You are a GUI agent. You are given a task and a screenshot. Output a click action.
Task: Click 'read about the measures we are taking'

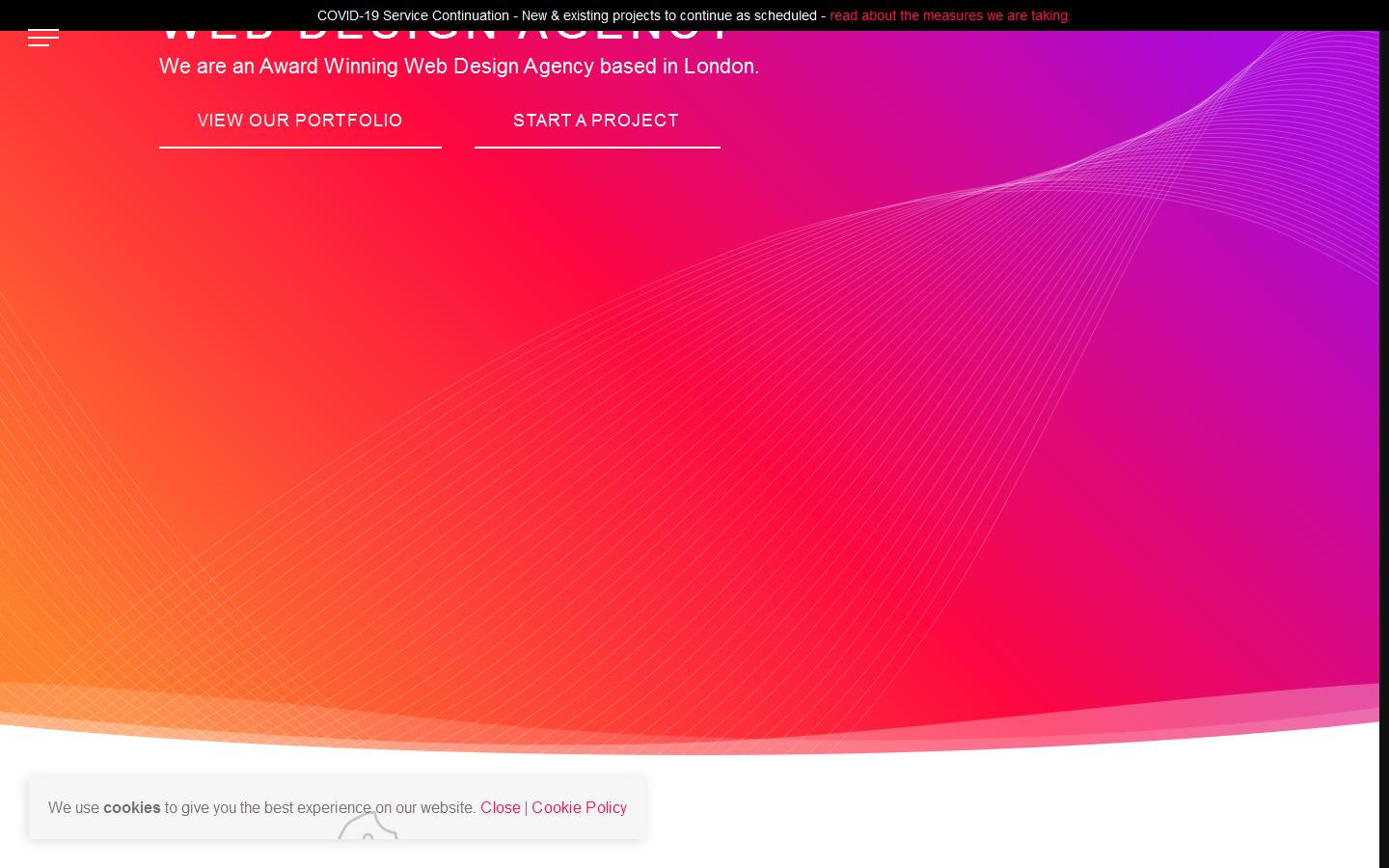click(950, 15)
